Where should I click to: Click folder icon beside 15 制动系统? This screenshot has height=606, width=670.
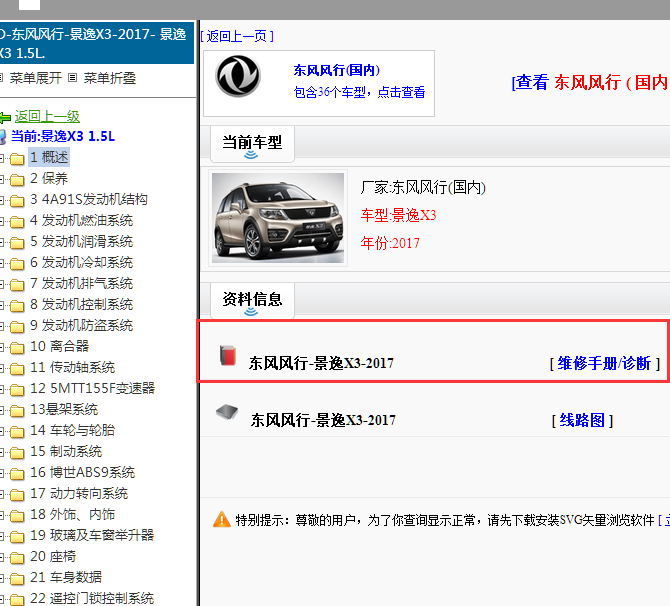click(x=17, y=453)
